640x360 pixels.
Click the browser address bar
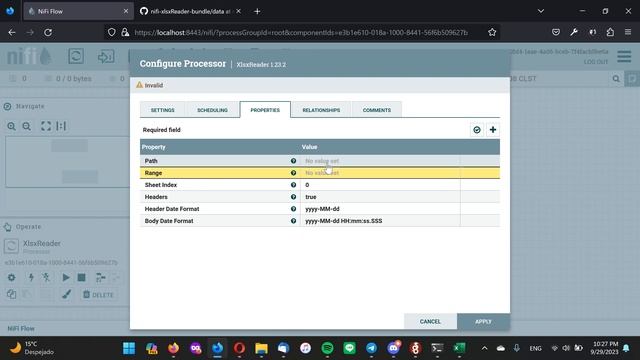(x=301, y=32)
